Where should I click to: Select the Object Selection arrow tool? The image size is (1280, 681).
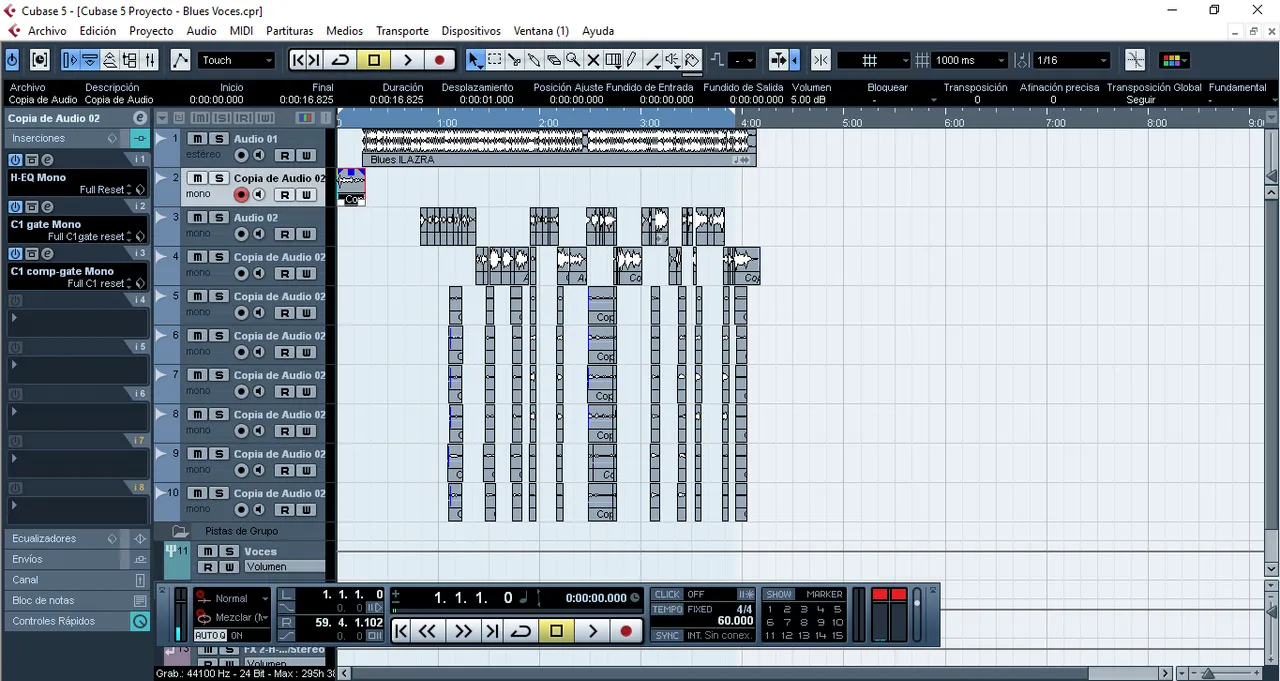pos(475,60)
